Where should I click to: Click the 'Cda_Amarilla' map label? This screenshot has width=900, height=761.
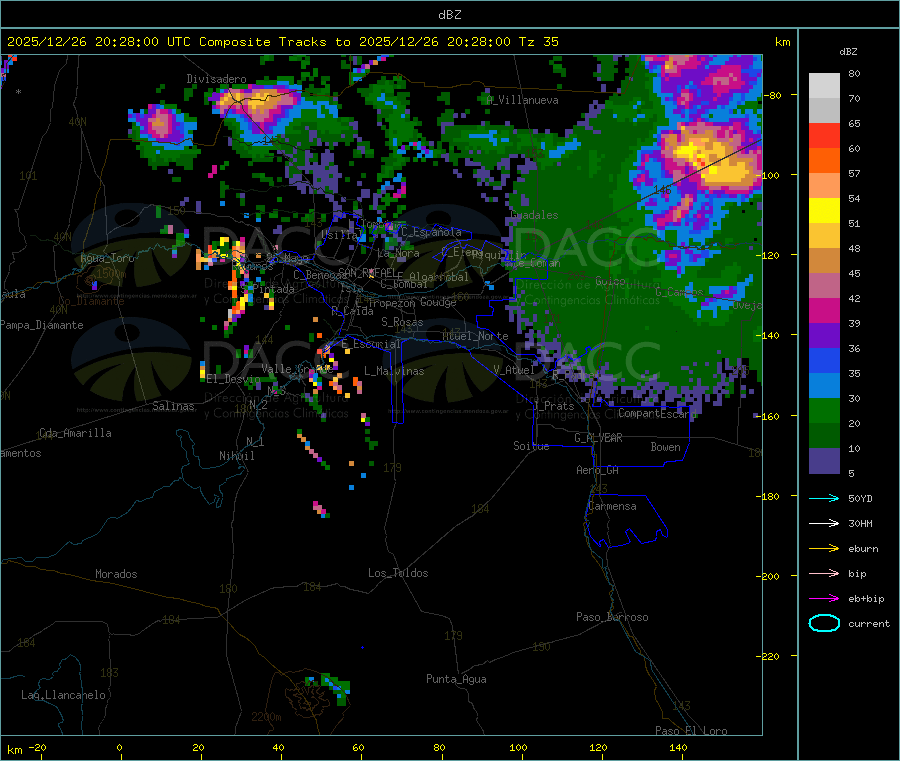[75, 433]
